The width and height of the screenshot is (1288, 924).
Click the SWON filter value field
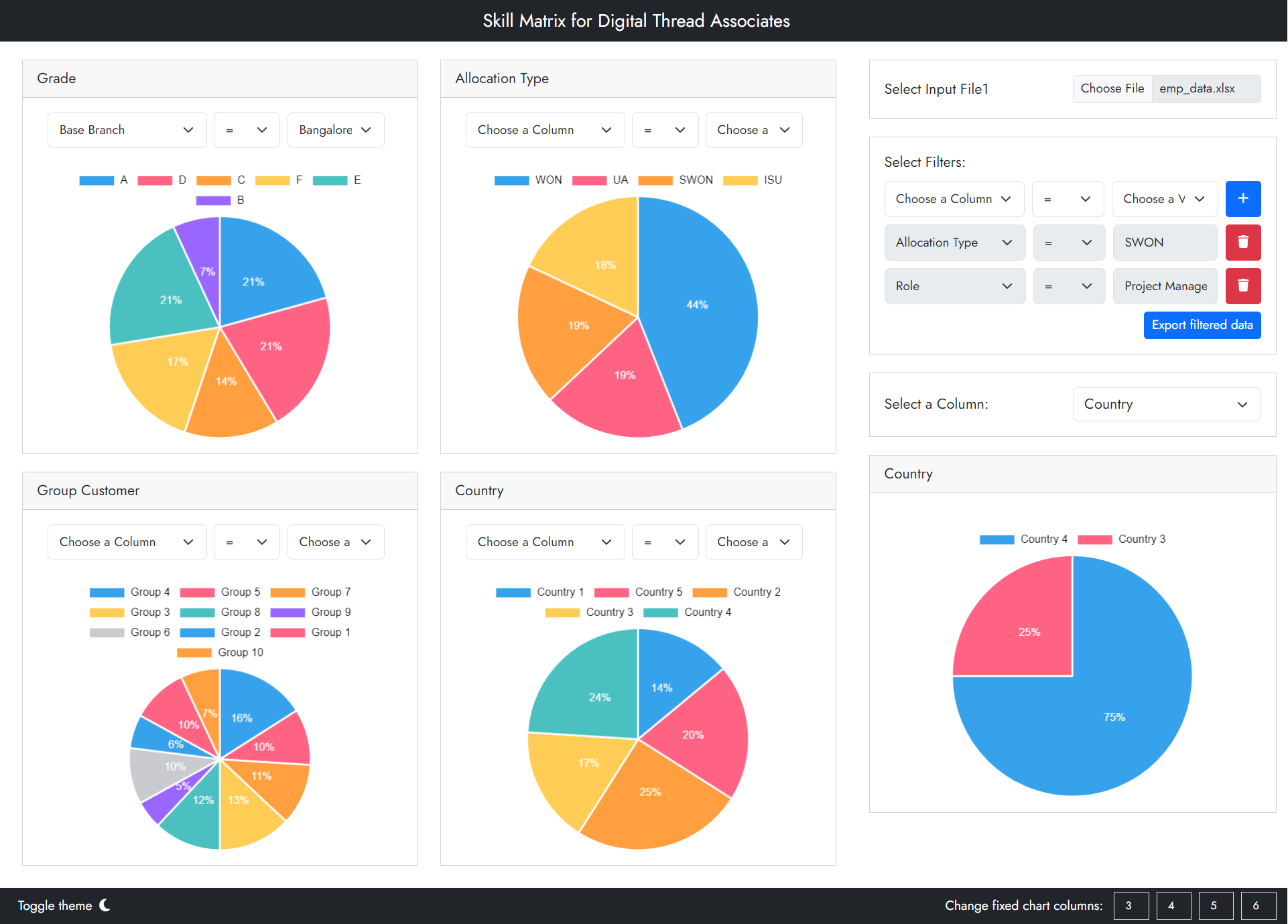click(x=1165, y=243)
